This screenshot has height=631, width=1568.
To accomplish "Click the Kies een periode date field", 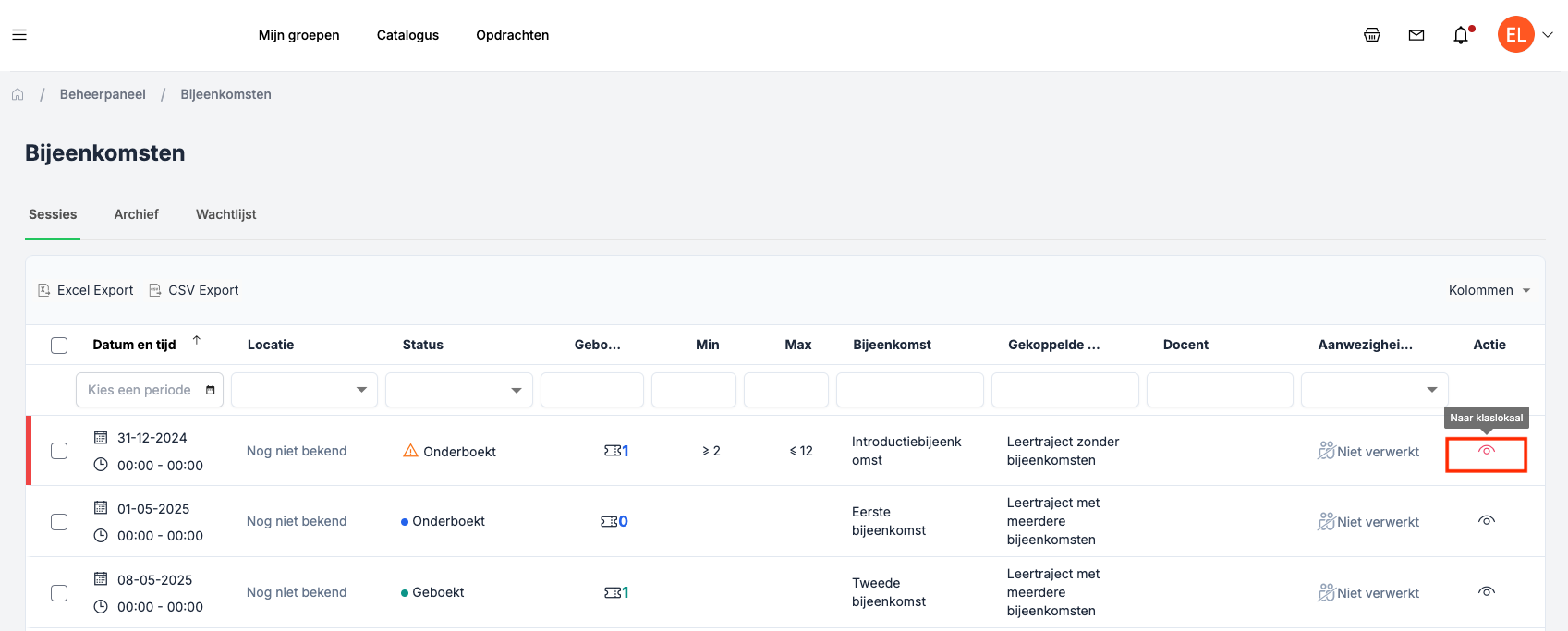I will (x=150, y=390).
